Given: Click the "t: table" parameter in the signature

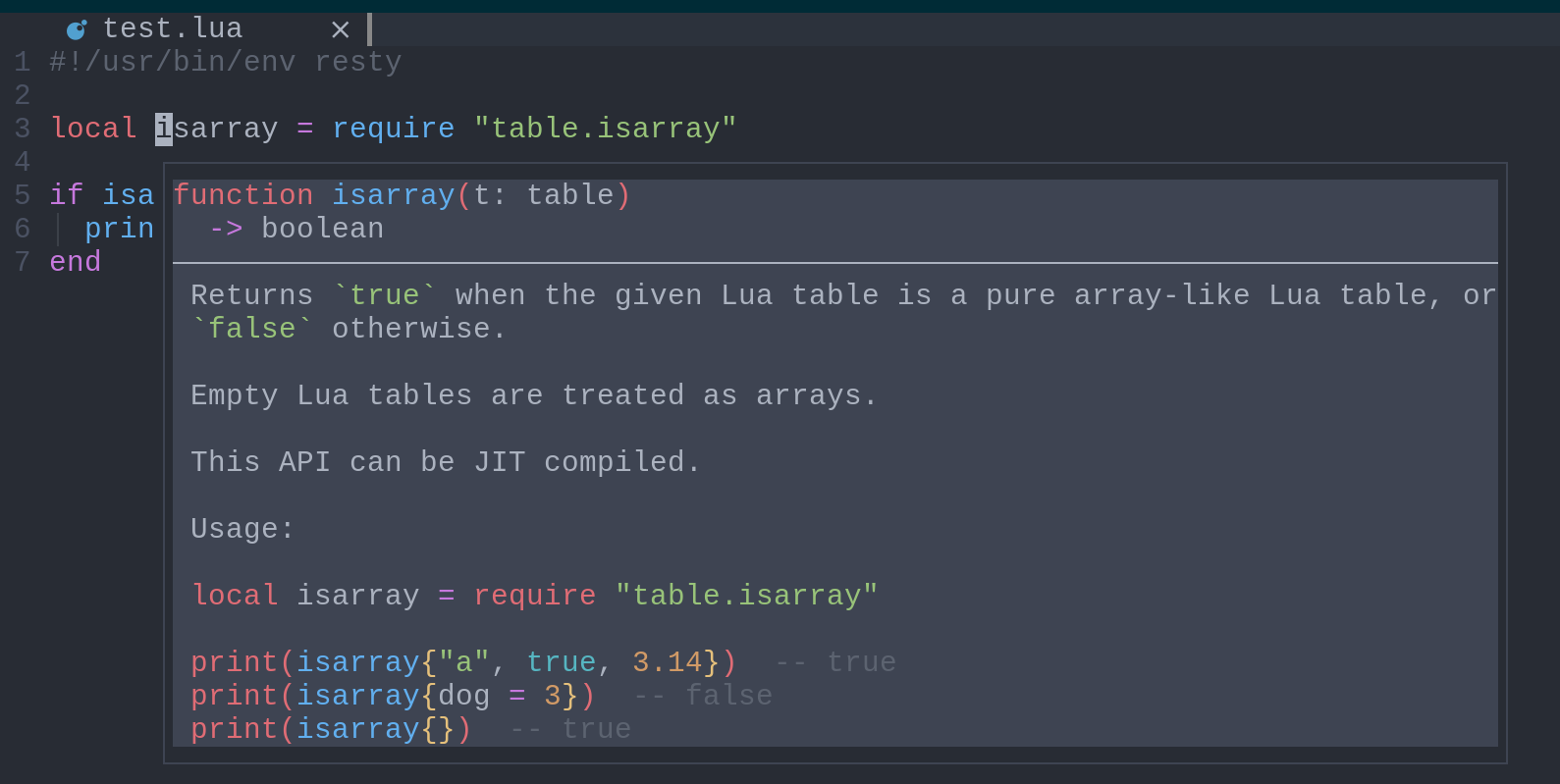Looking at the screenshot, I should click(x=544, y=195).
